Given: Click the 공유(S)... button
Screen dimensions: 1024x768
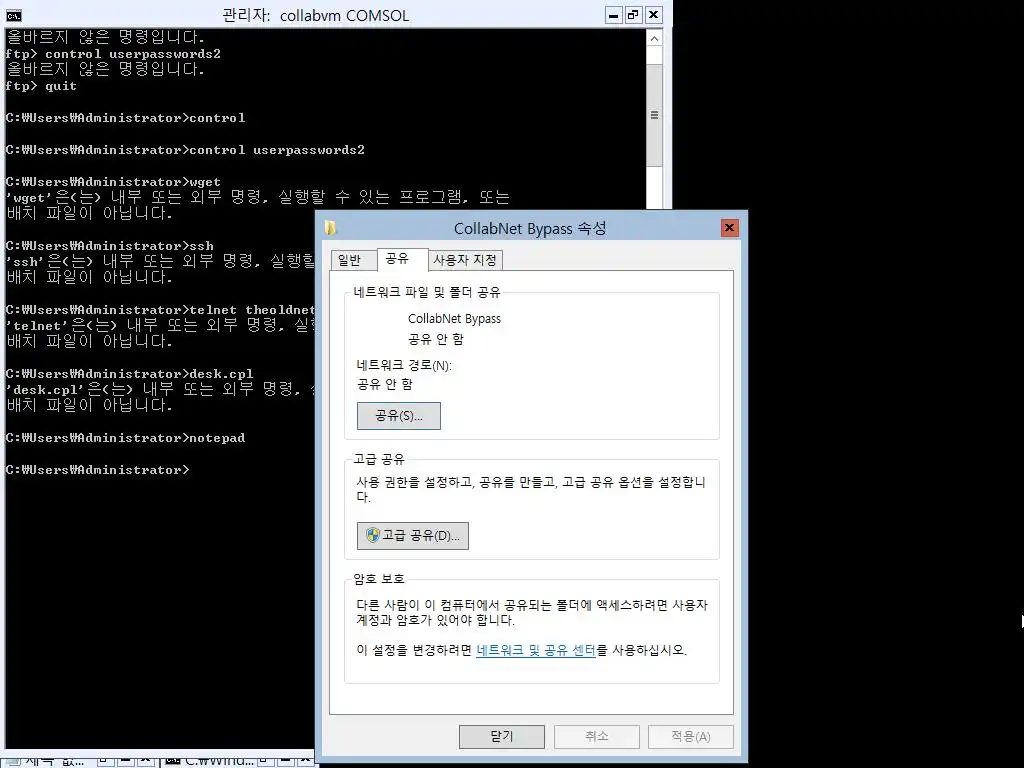Looking at the screenshot, I should 399,416.
